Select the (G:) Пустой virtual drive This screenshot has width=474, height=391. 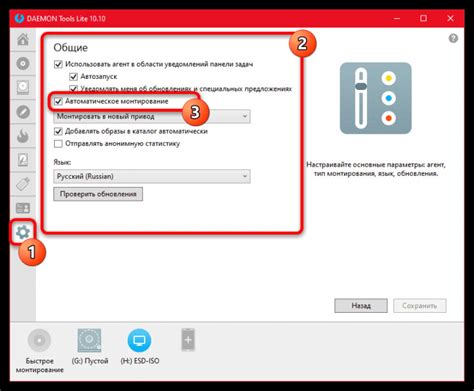(x=89, y=340)
